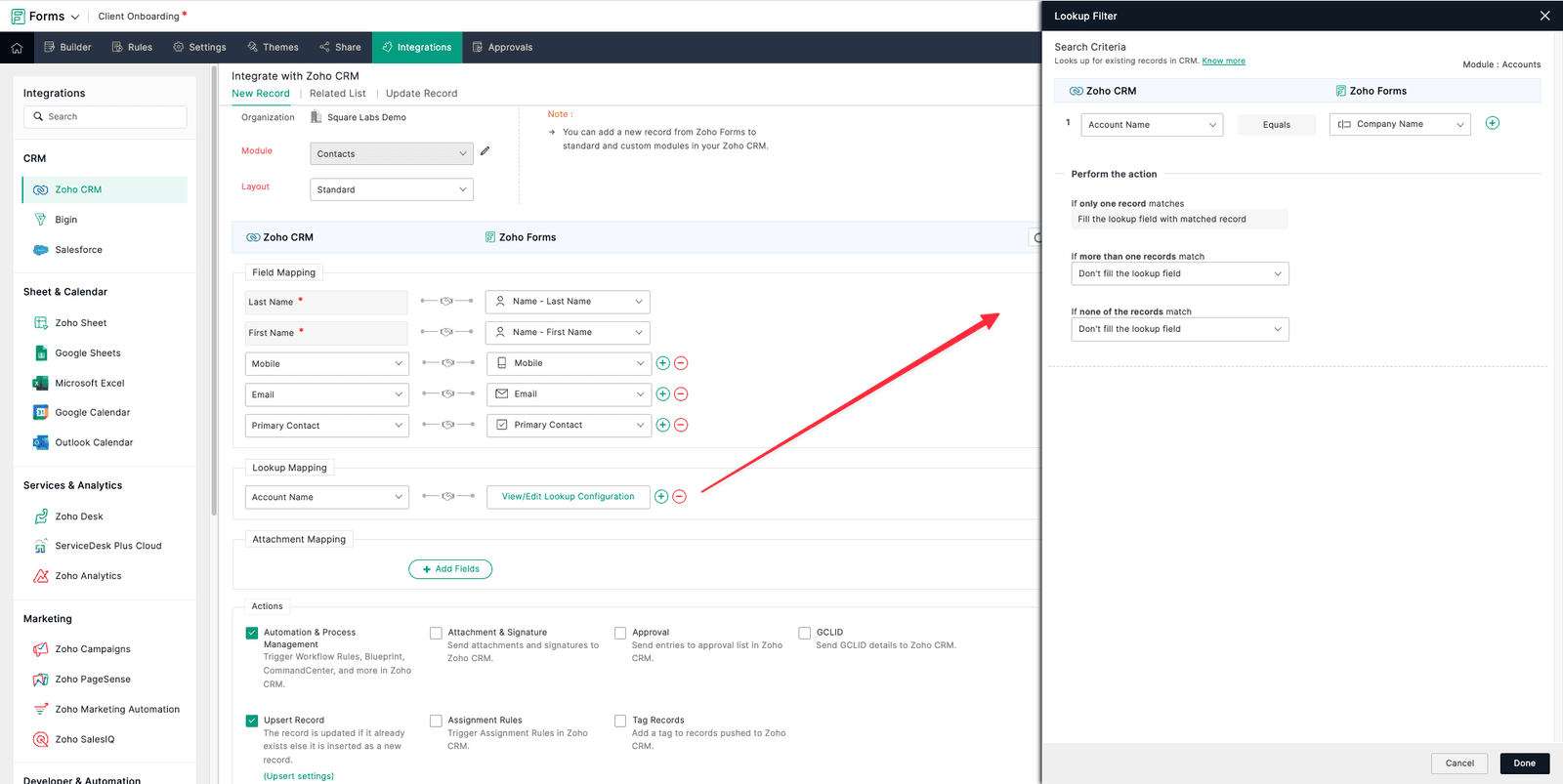Select Google Sheets integration in sidebar
This screenshot has width=1563, height=784.
(87, 353)
